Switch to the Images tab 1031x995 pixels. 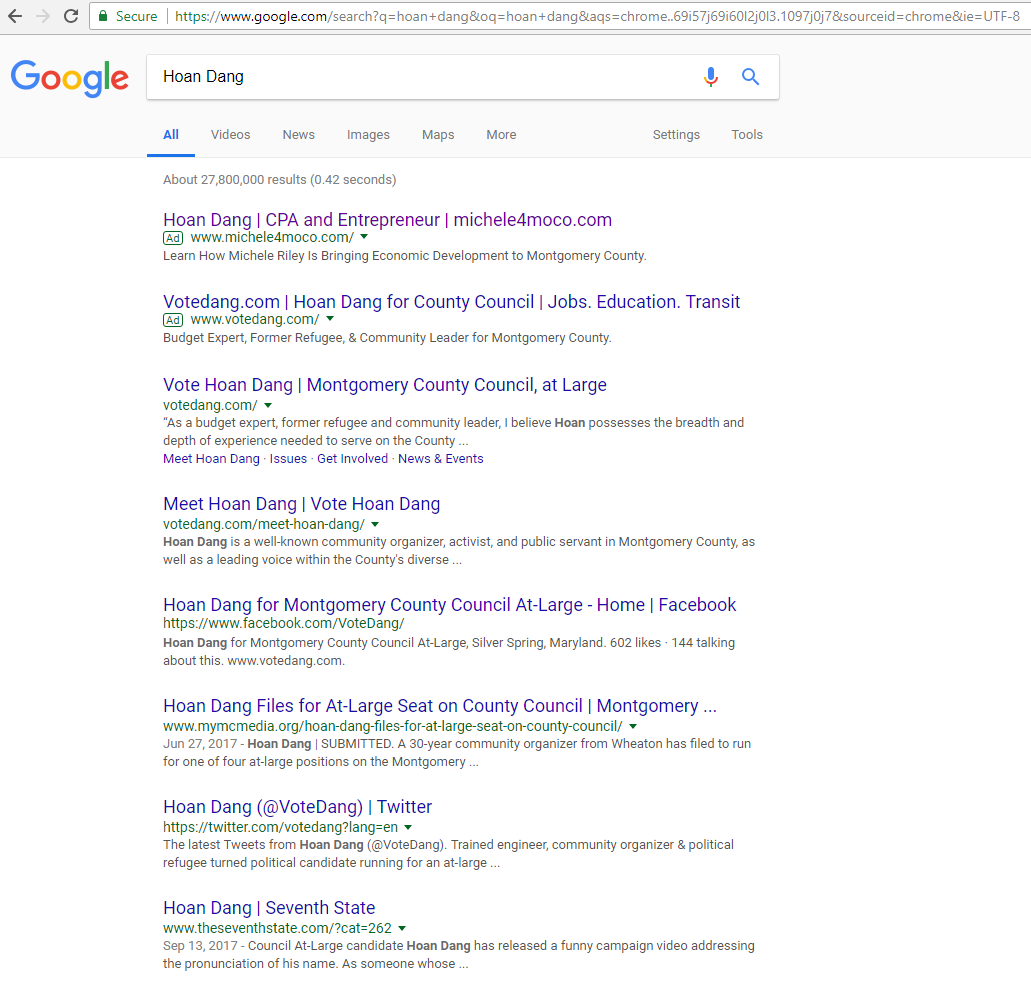(368, 135)
